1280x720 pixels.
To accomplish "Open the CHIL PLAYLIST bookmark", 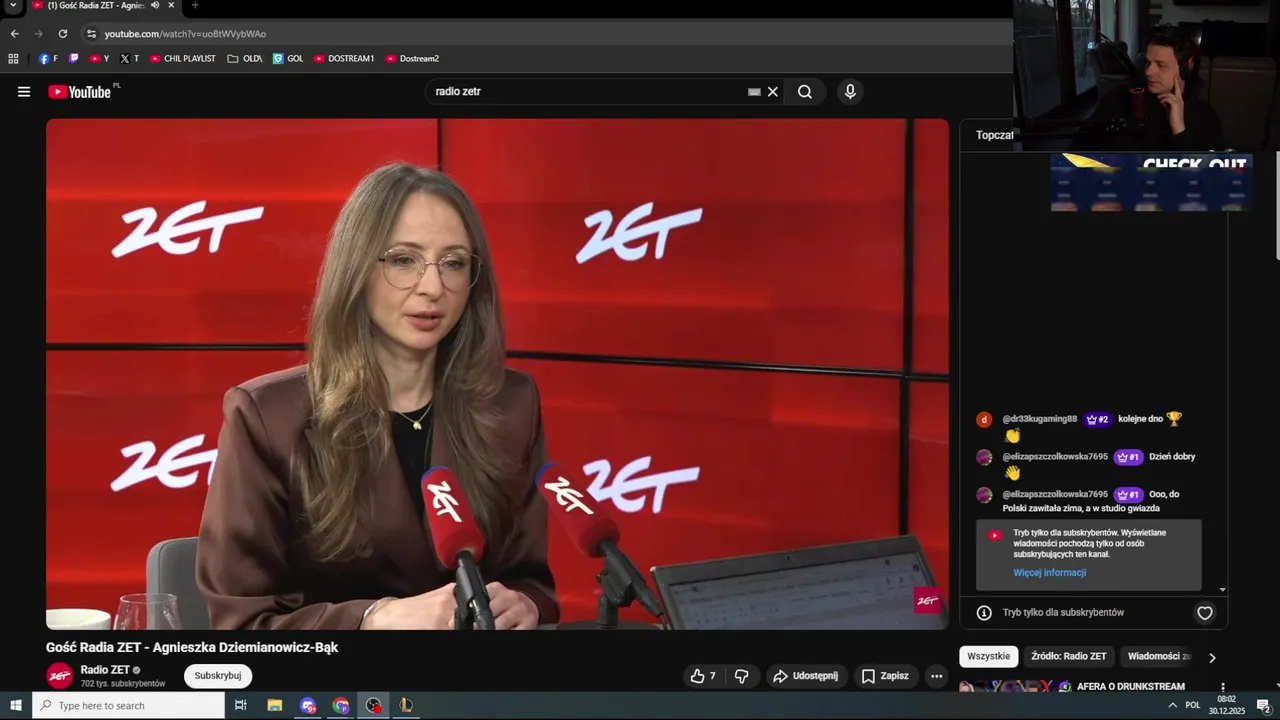I will 183,59.
